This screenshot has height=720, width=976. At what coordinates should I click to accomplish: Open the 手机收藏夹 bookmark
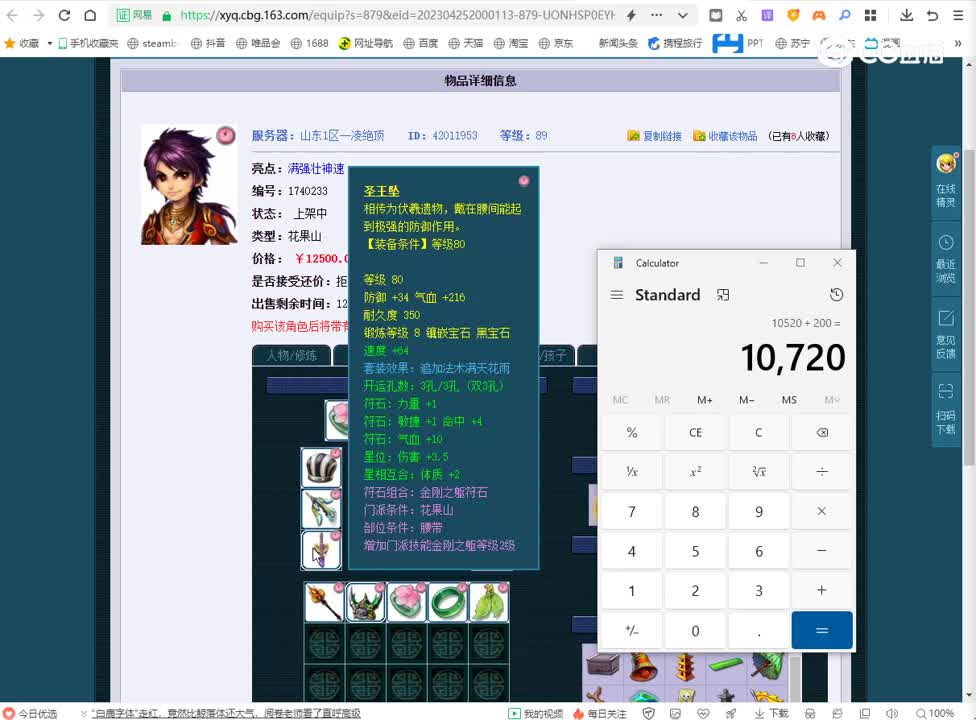point(88,43)
